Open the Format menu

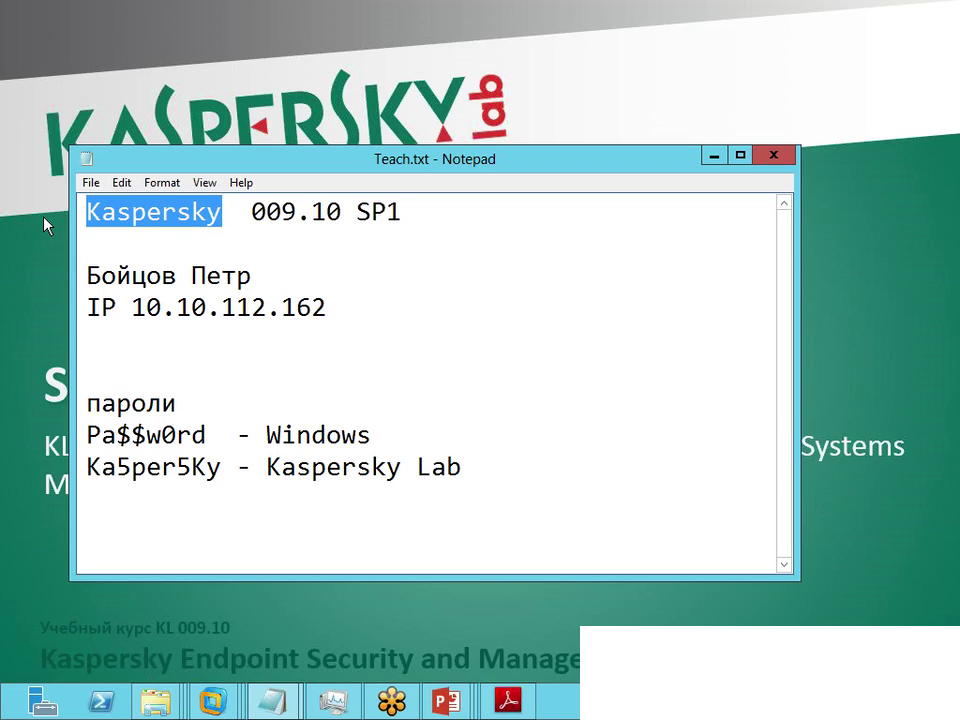[162, 182]
